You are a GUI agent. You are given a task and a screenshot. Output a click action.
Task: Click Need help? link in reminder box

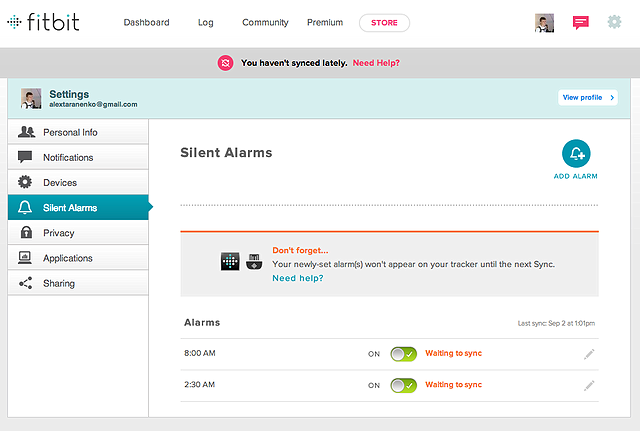coord(298,278)
